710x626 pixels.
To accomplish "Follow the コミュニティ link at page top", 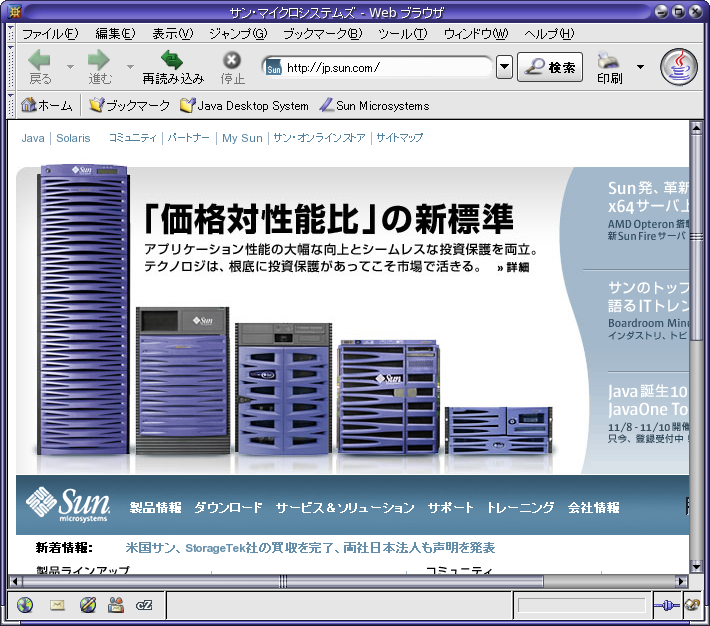I will click(x=132, y=138).
